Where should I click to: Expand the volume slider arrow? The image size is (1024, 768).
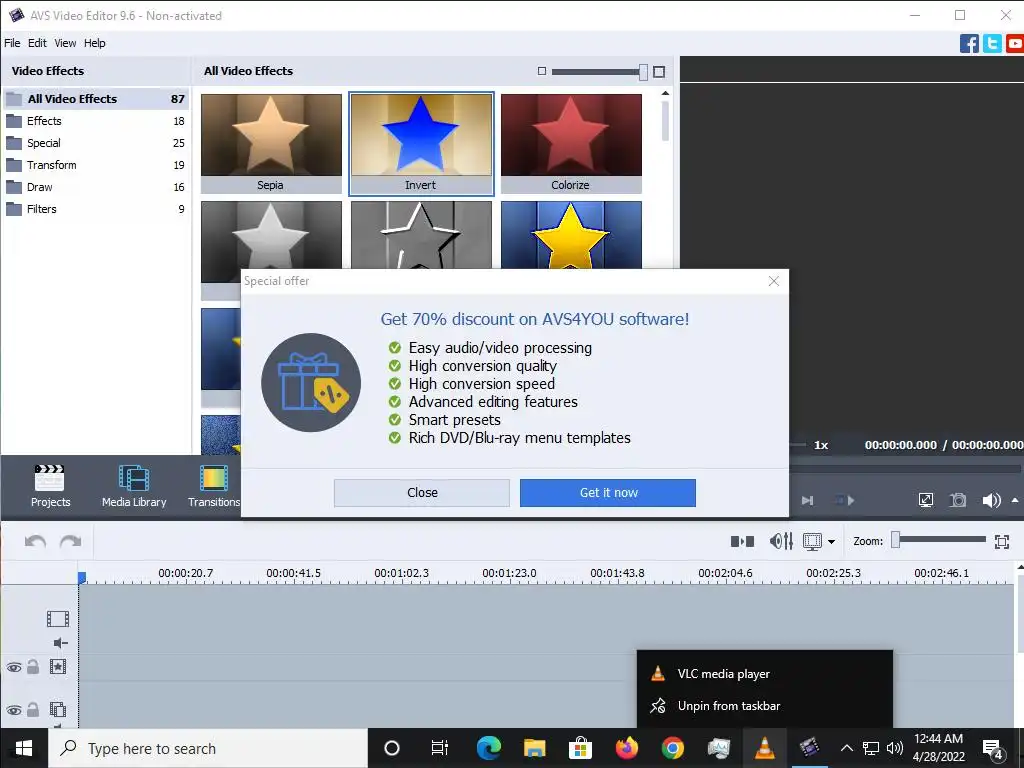[1015, 500]
